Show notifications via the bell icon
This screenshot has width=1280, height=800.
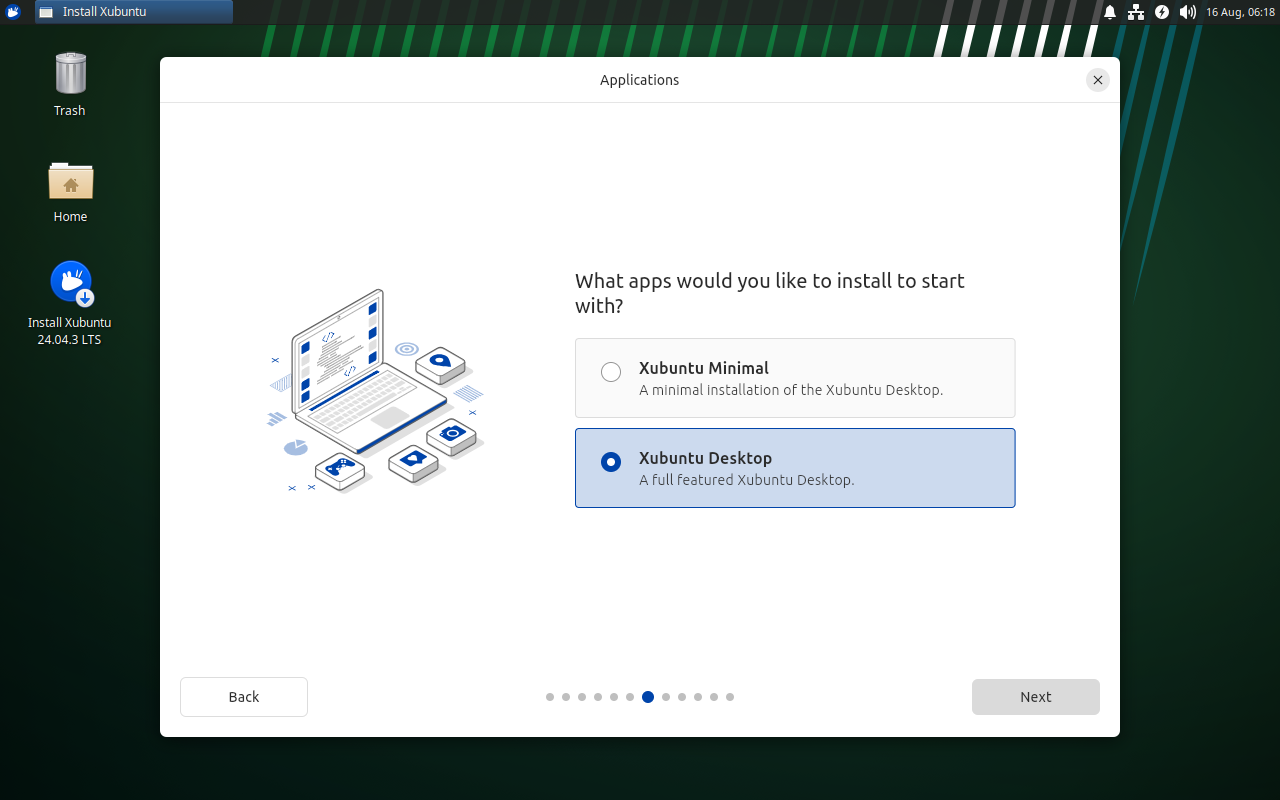[1110, 12]
